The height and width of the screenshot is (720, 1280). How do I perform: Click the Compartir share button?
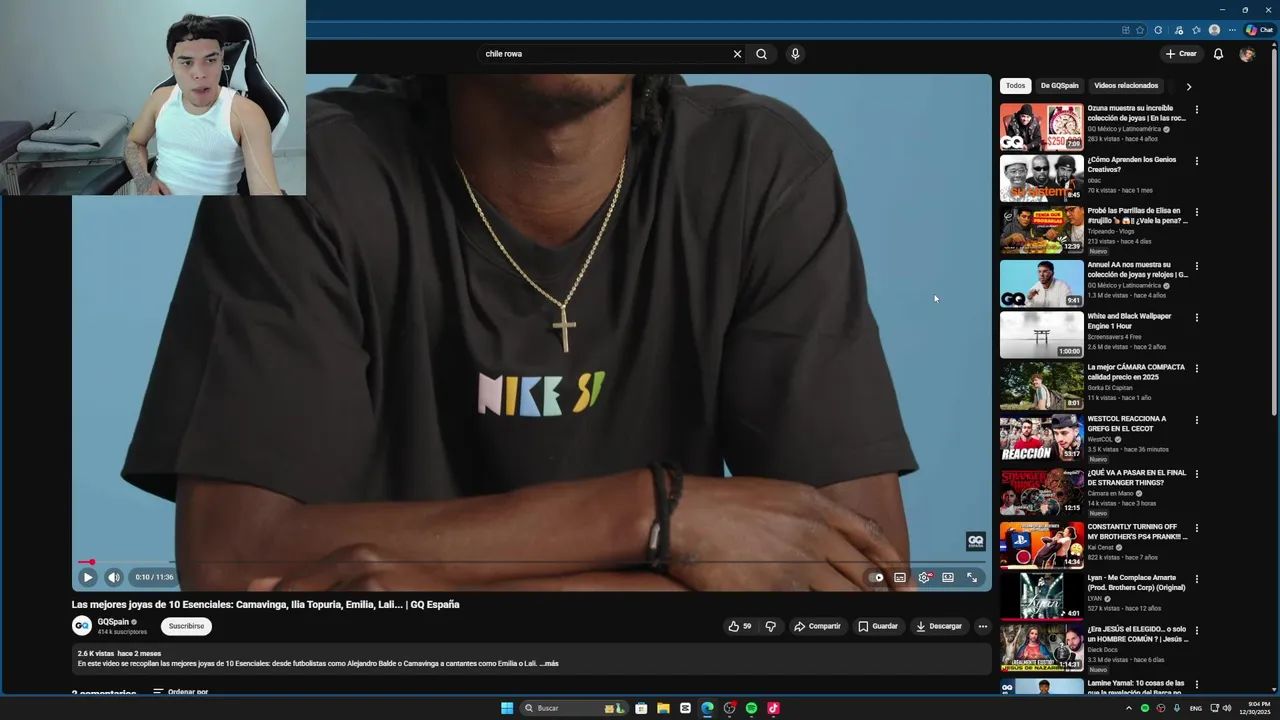click(x=817, y=626)
